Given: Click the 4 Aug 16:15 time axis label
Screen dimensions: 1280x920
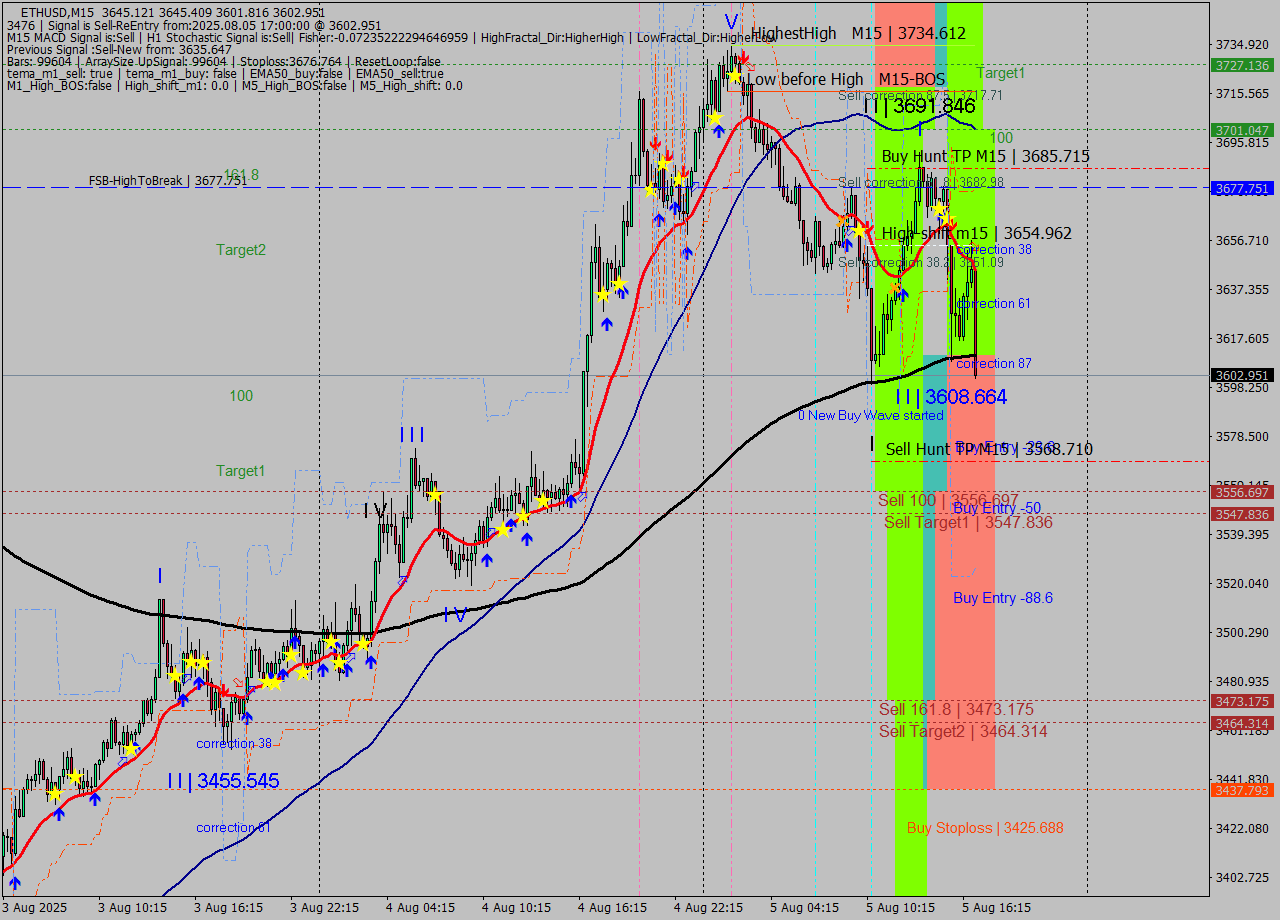Looking at the screenshot, I should pos(611,908).
